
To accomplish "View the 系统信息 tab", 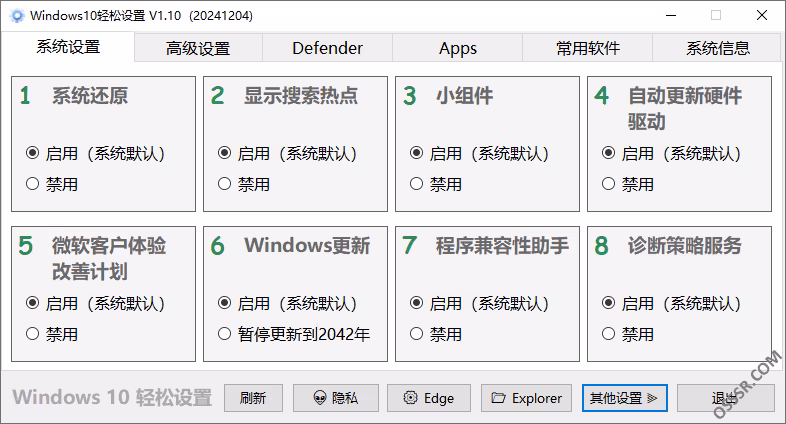I will [x=717, y=48].
